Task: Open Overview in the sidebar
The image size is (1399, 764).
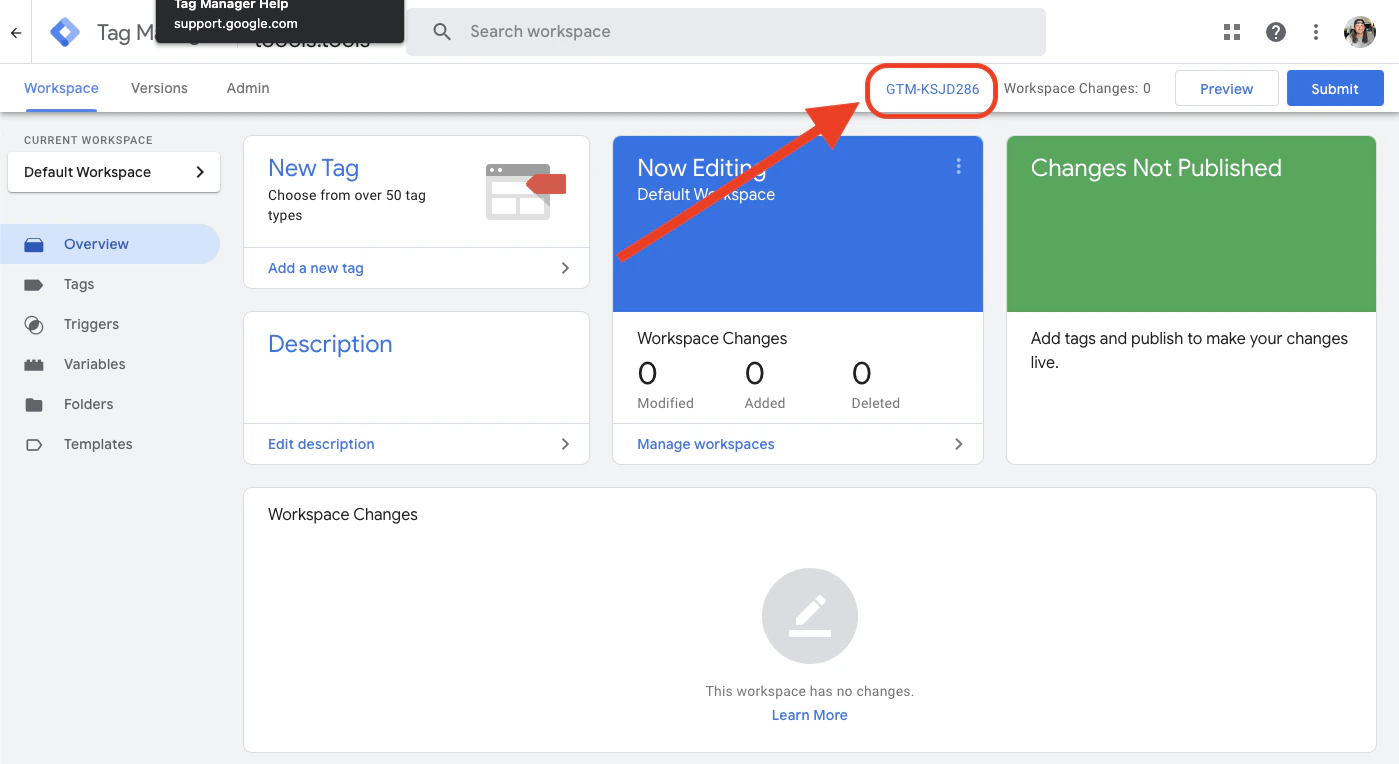Action: 110,244
